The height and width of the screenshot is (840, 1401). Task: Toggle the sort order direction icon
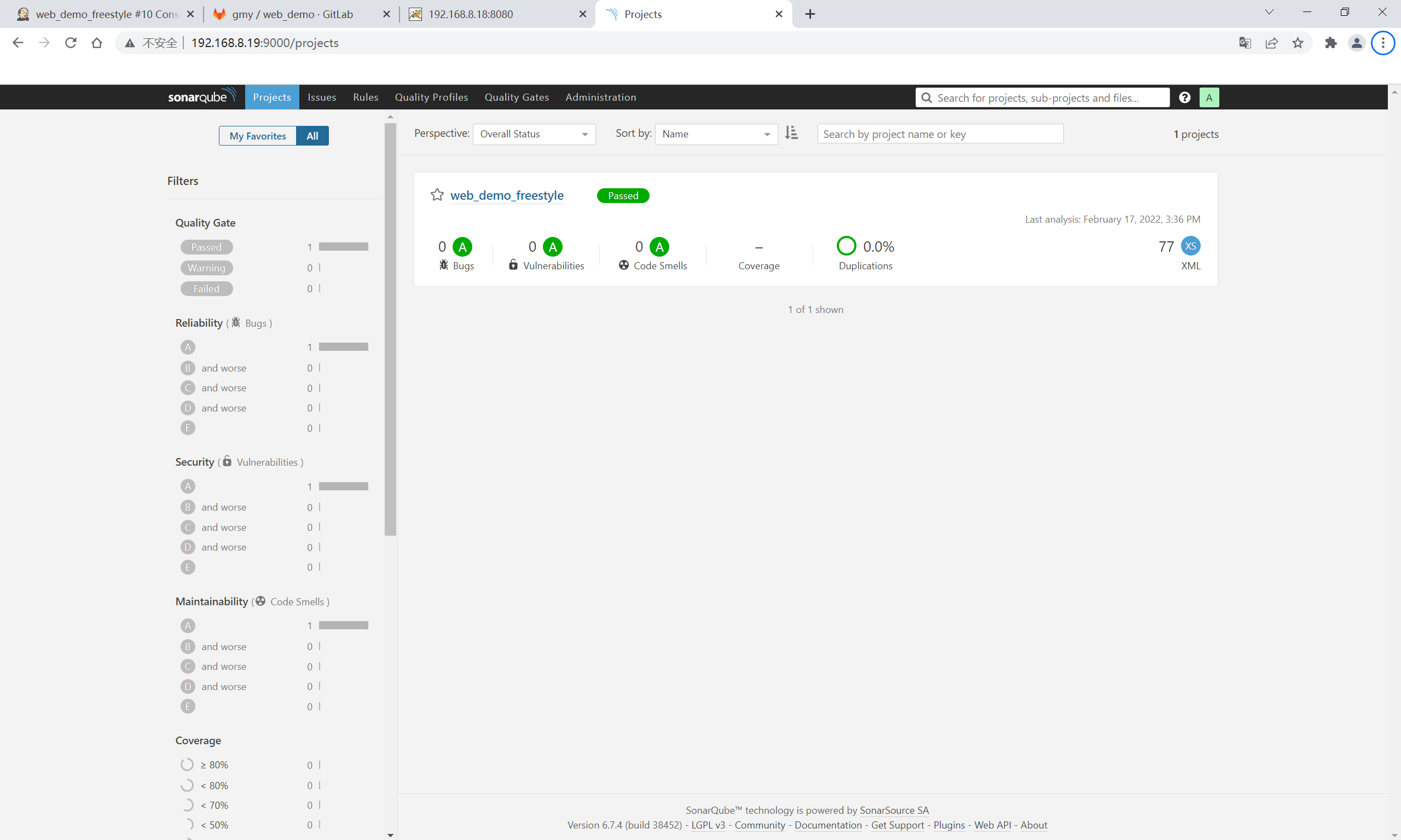point(791,133)
